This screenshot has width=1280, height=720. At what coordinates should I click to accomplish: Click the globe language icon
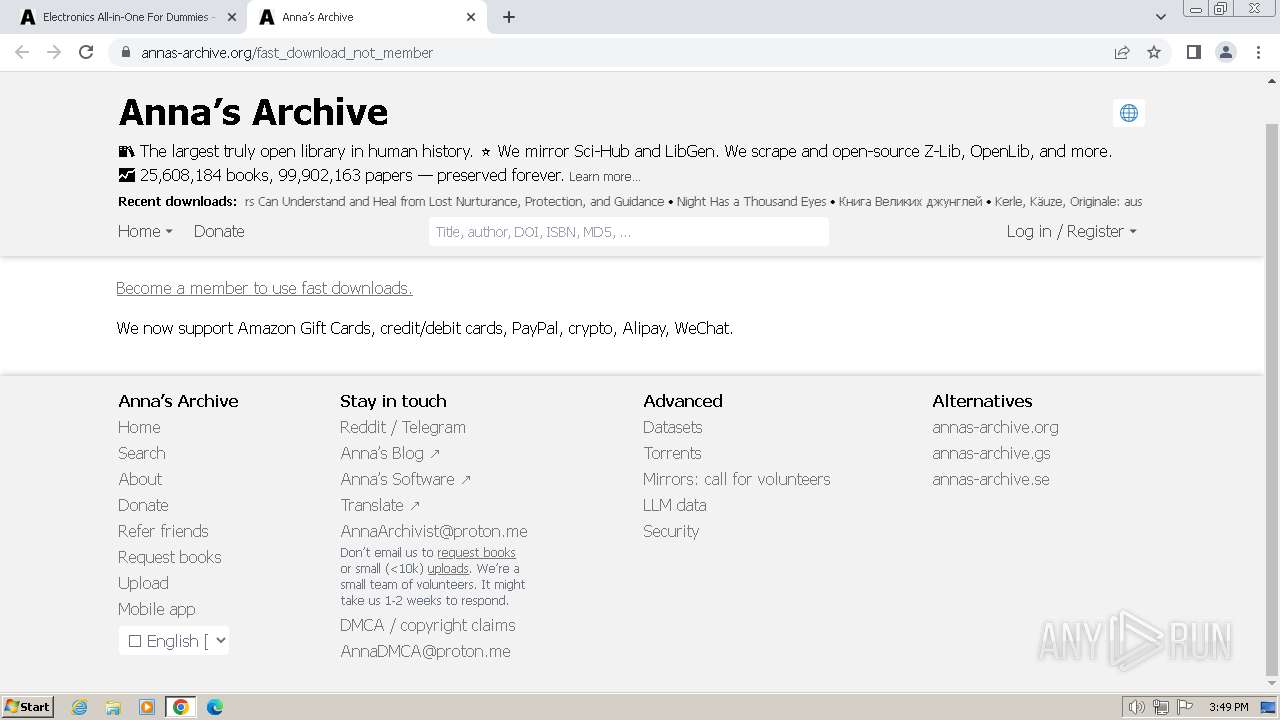point(1129,113)
